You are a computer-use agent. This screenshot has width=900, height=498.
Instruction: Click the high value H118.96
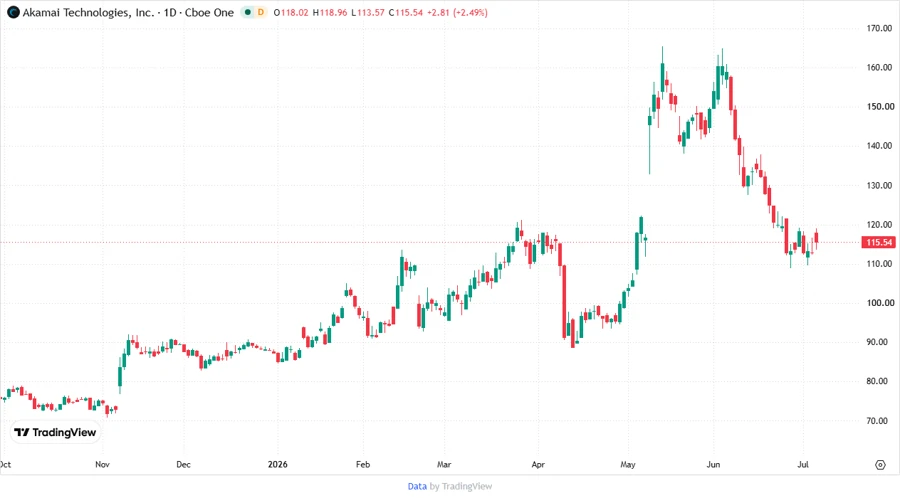tap(330, 12)
